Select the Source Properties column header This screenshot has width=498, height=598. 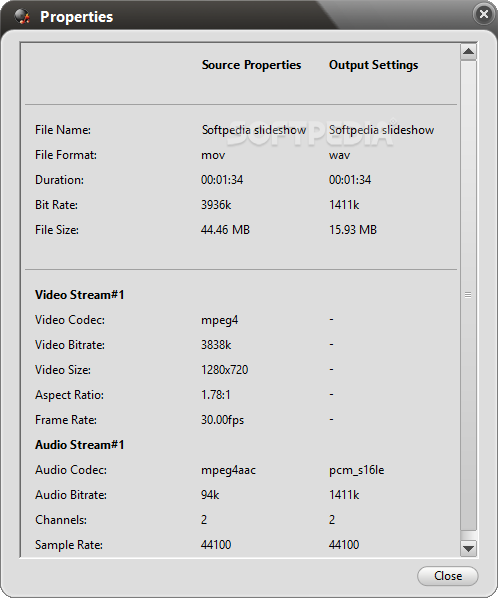click(x=251, y=65)
